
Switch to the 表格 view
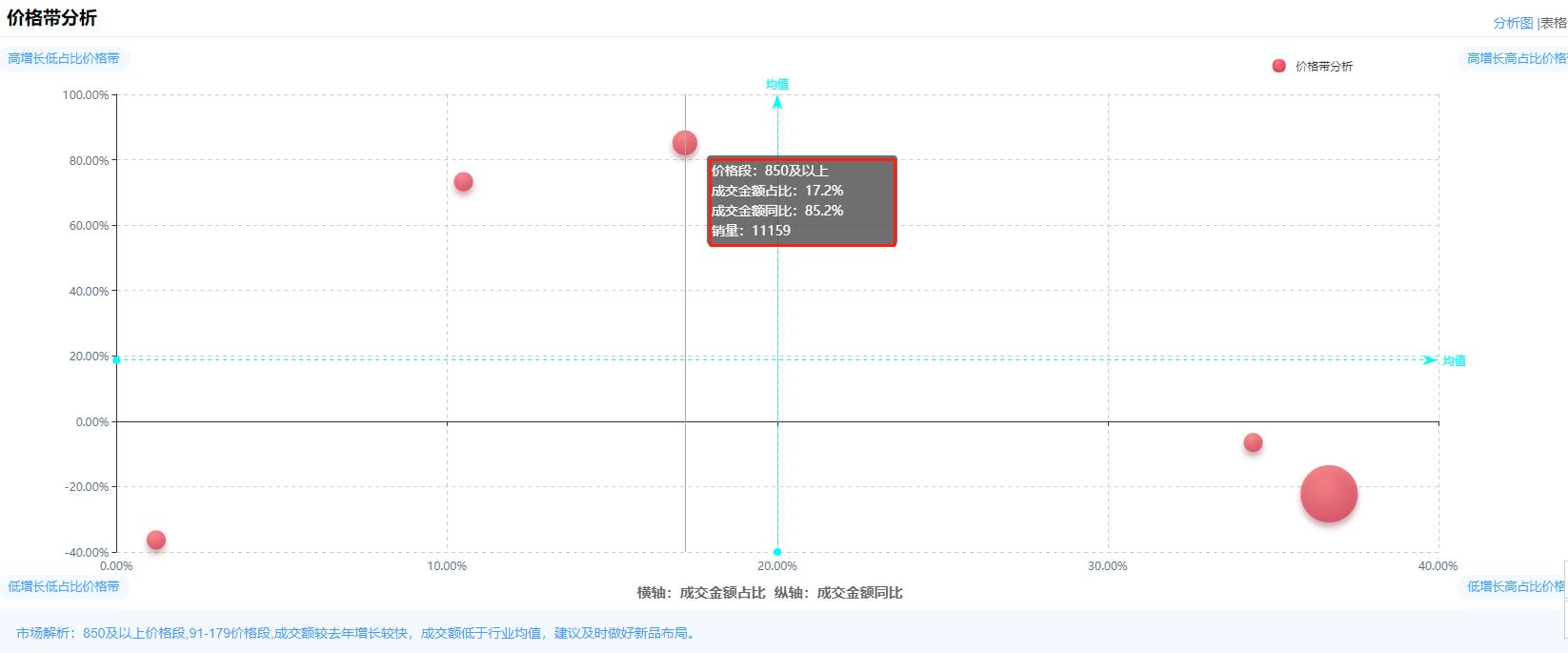pyautogui.click(x=1554, y=23)
